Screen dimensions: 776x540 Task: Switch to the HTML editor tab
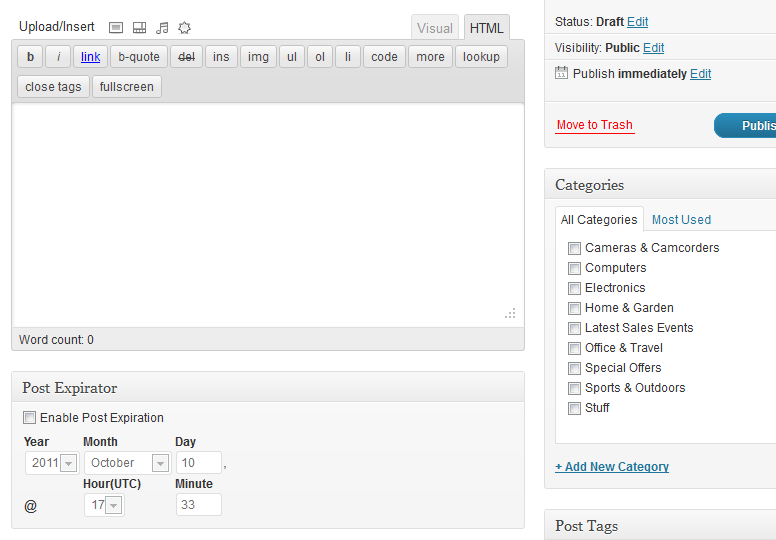(486, 28)
